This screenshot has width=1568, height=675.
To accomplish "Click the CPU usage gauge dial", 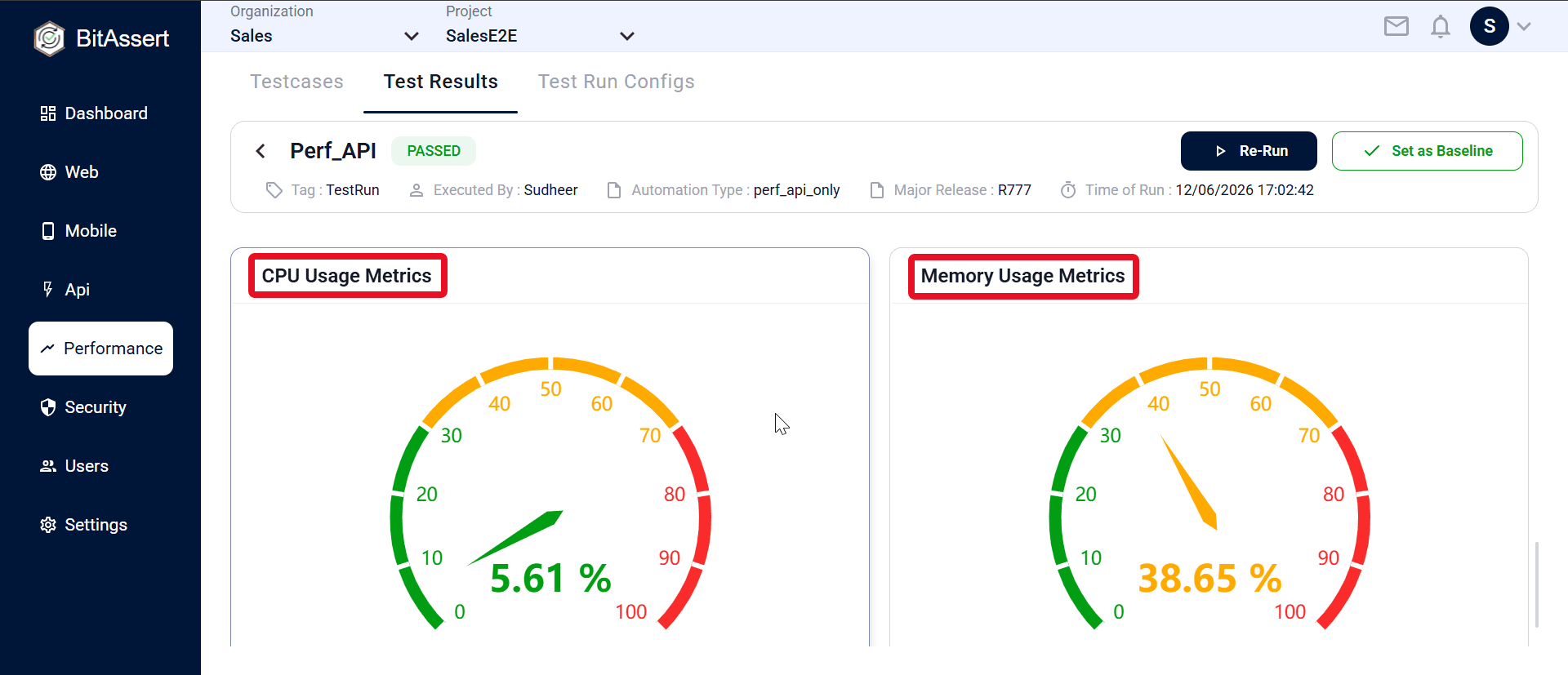I will coord(550,494).
